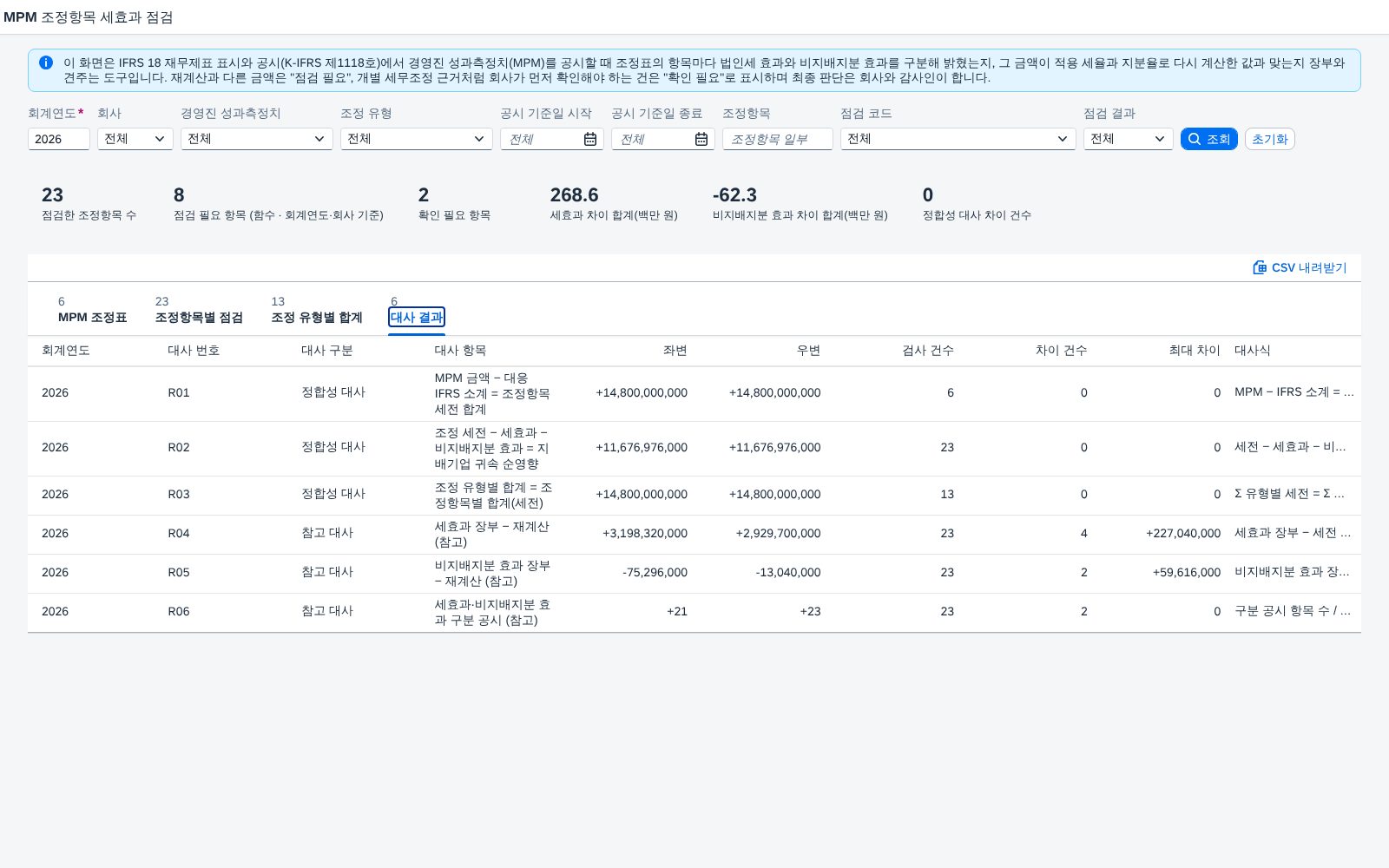Viewport: 1389px width, 868px height.
Task: Click the 조정항목 text input field
Action: pos(778,139)
